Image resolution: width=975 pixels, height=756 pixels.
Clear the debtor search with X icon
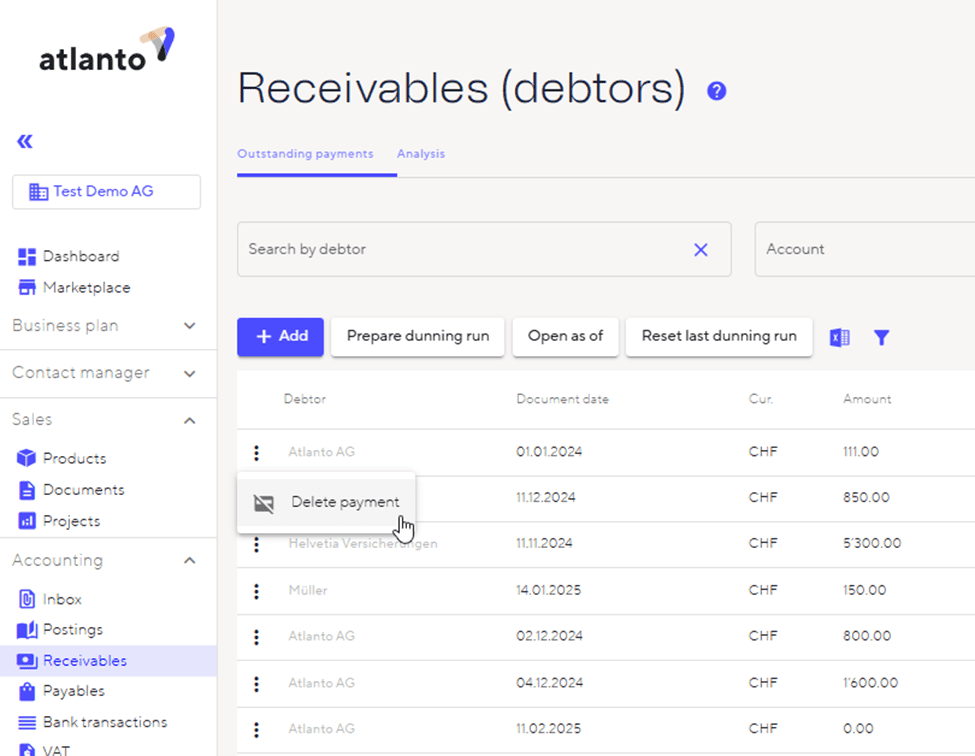click(x=701, y=250)
